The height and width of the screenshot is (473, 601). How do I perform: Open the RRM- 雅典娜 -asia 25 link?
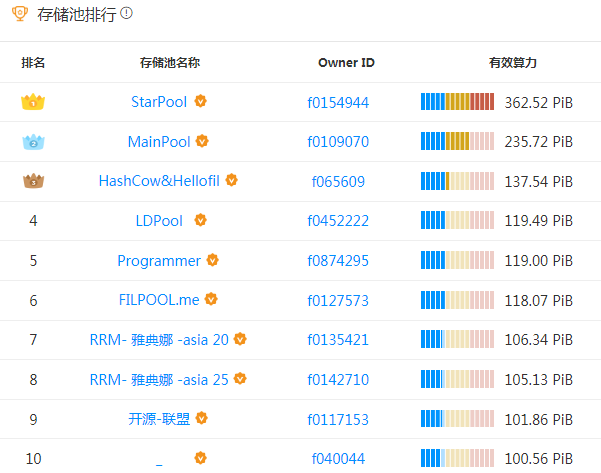point(159,379)
